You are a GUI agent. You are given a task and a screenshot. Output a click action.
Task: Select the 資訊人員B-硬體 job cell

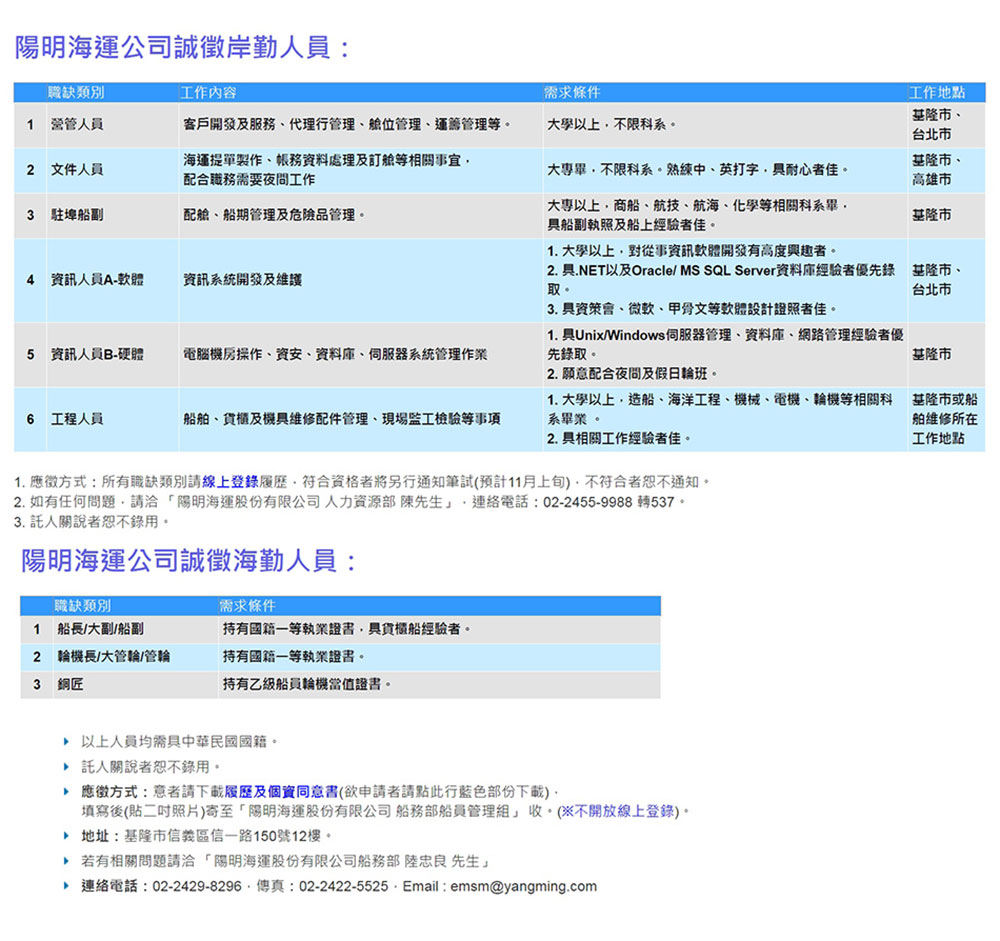tap(112, 354)
